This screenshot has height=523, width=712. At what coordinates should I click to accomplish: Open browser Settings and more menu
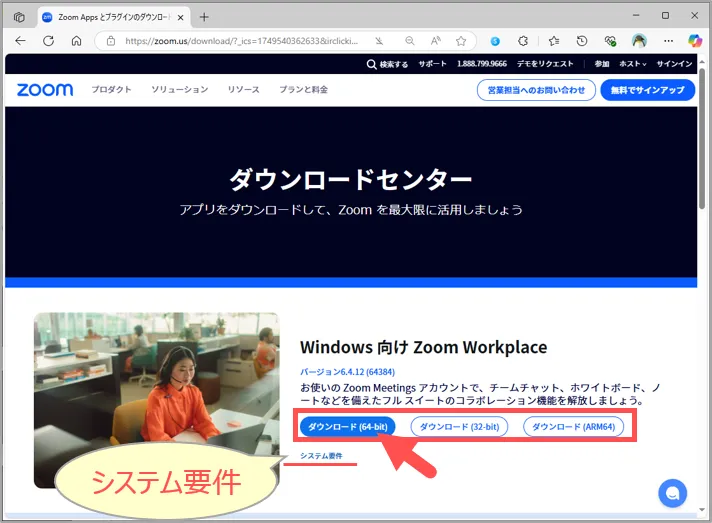point(668,41)
